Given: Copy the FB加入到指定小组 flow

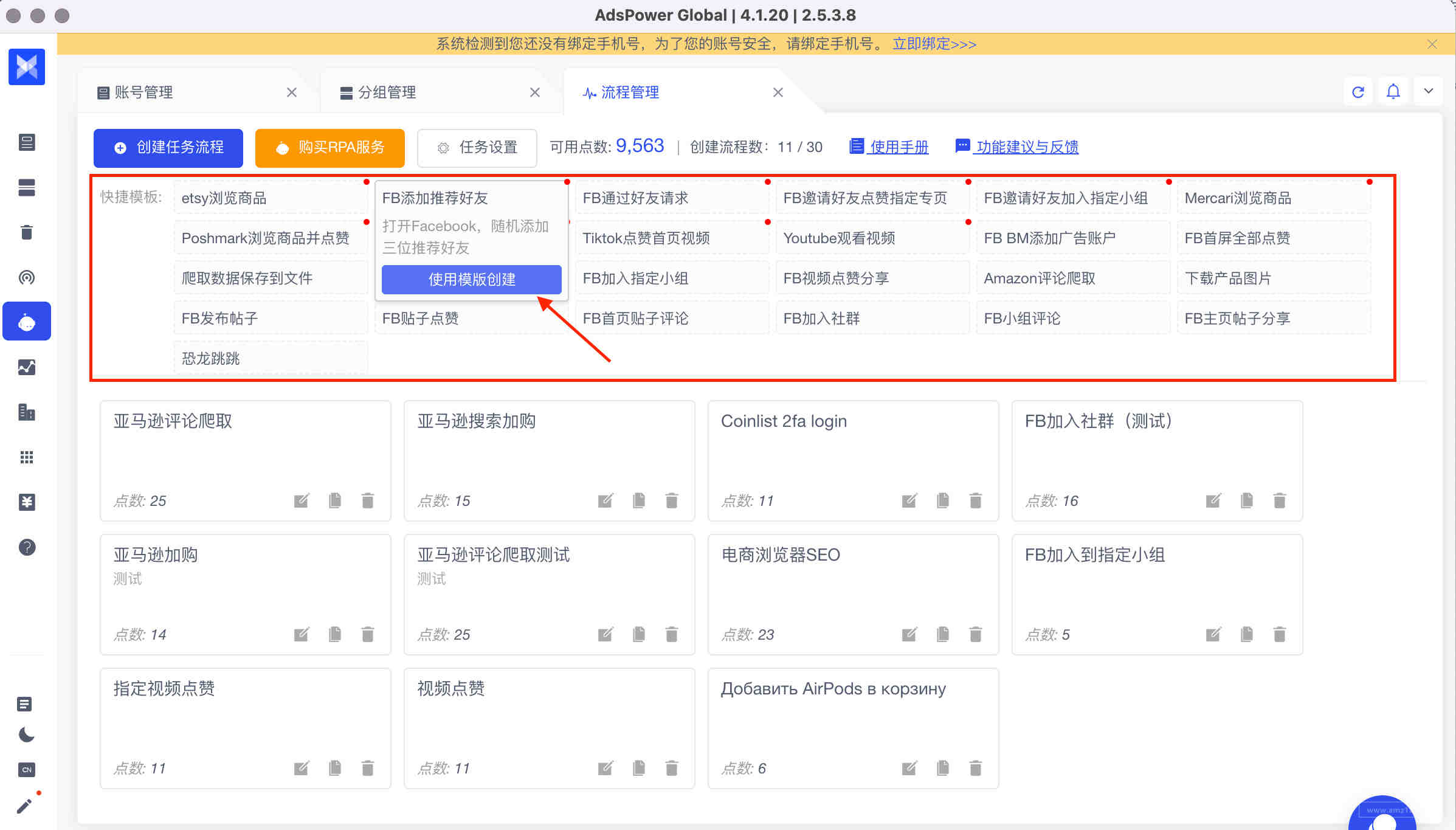Looking at the screenshot, I should click(x=1247, y=634).
